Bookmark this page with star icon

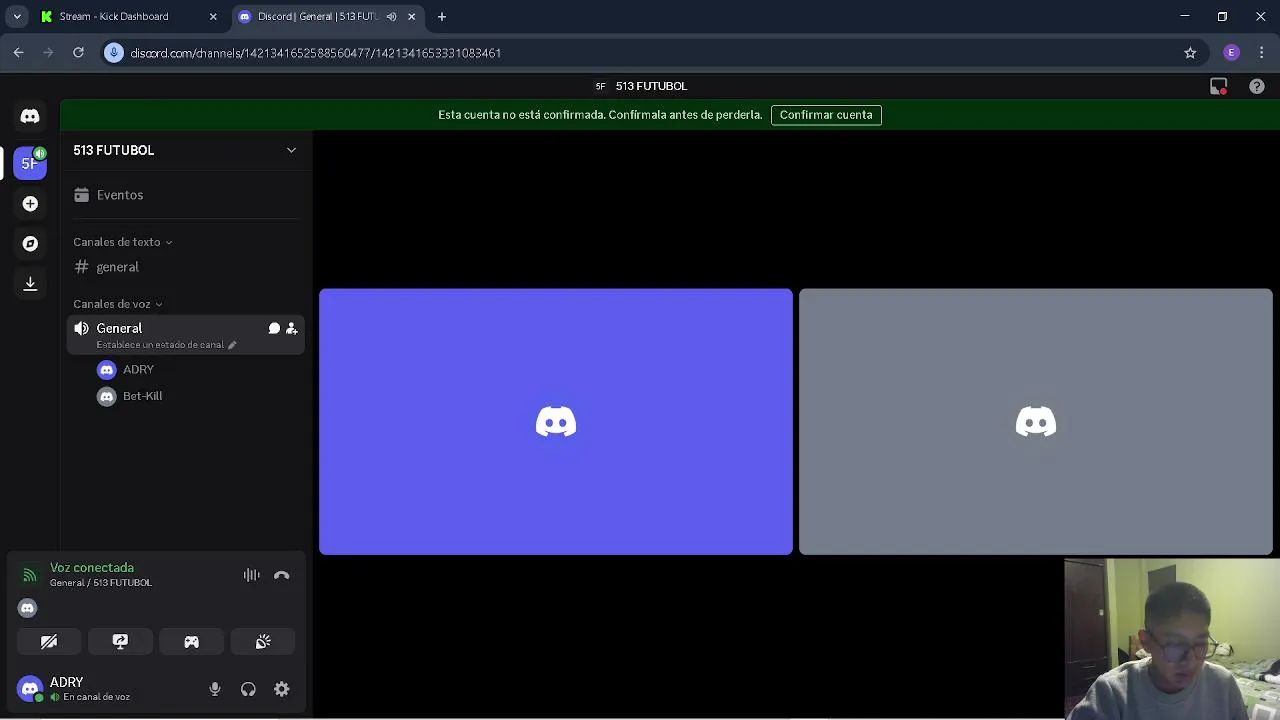coord(1190,53)
